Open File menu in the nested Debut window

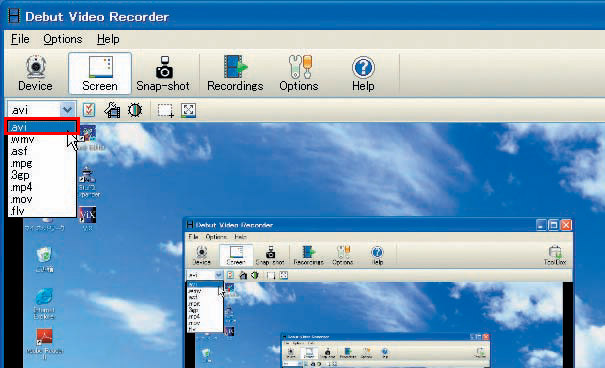pos(193,236)
